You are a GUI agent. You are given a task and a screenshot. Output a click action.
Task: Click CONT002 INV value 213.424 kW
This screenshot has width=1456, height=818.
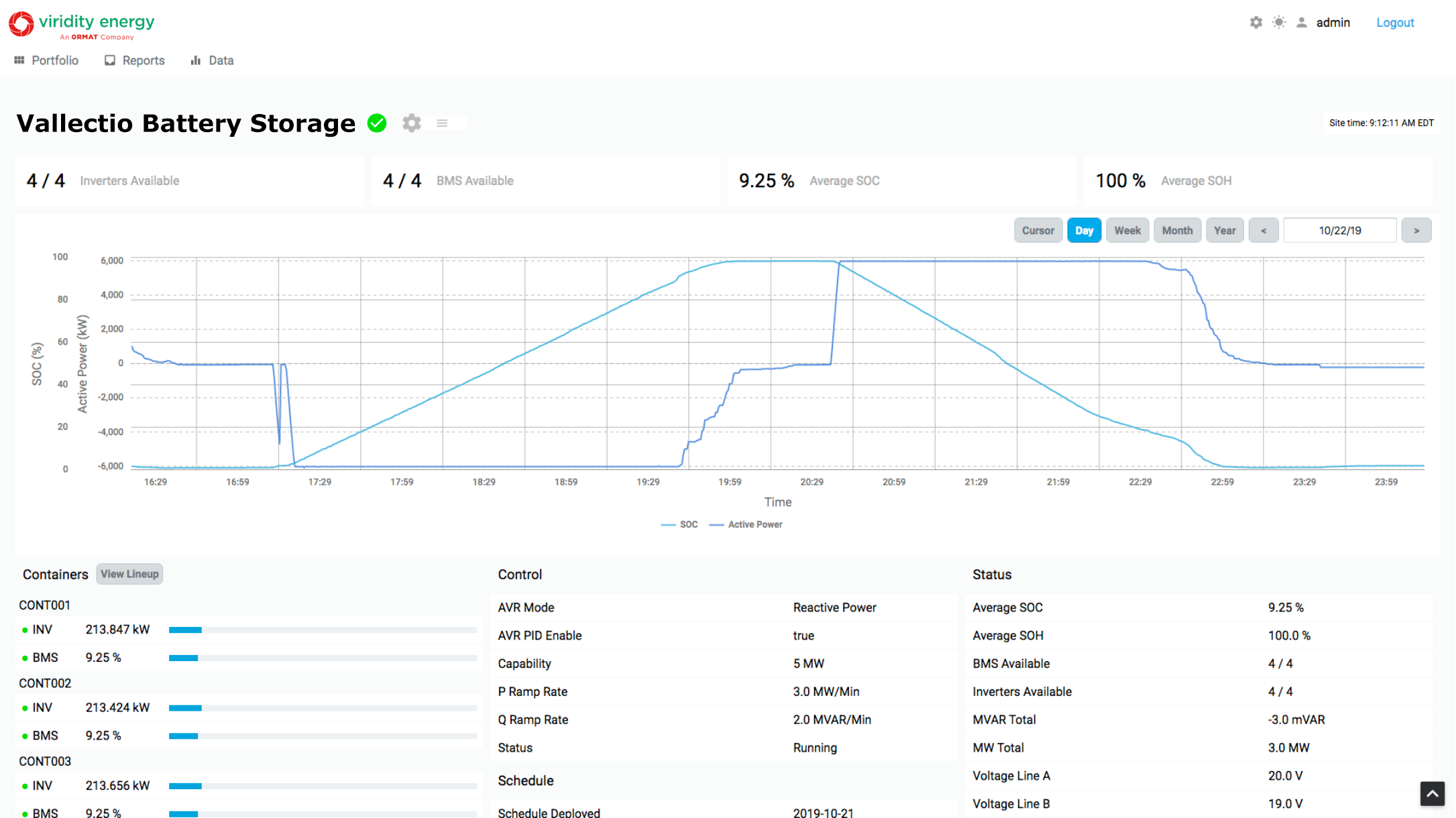[x=118, y=707]
